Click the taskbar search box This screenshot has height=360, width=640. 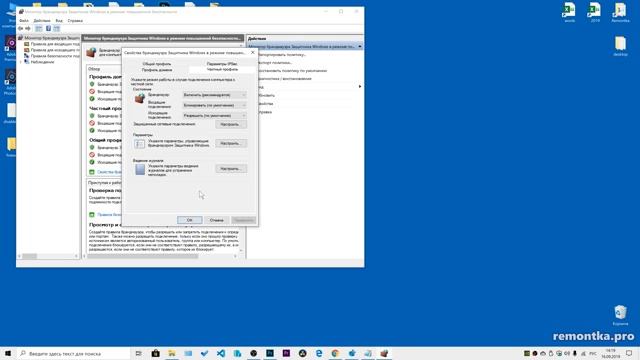coord(73,353)
